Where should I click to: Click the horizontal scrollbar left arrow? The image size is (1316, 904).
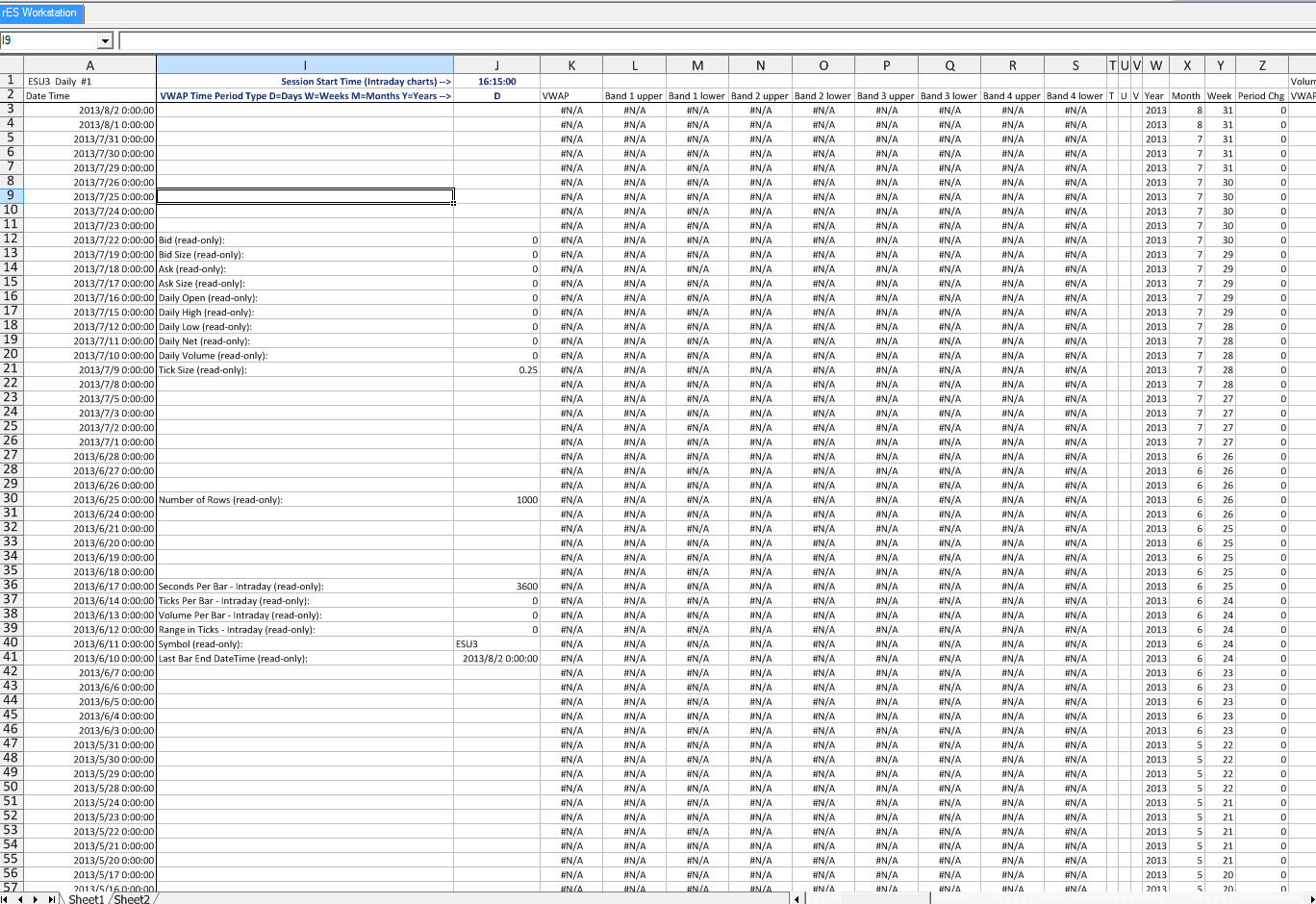point(797,898)
